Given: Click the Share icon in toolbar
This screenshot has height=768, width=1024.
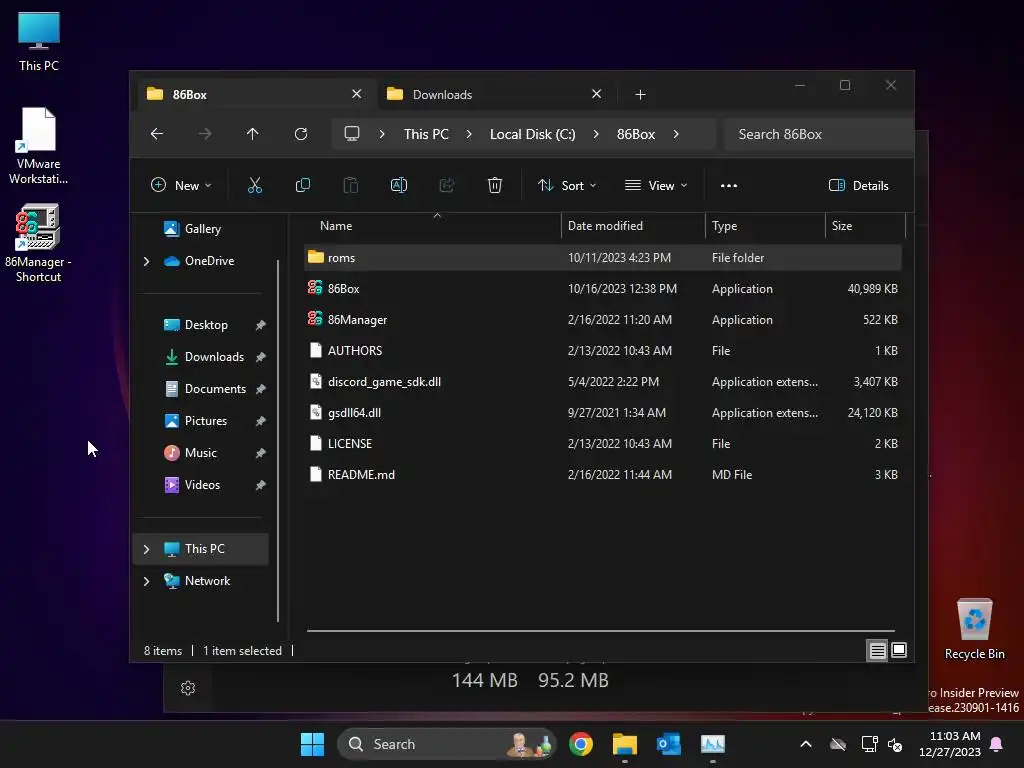Looking at the screenshot, I should [447, 185].
